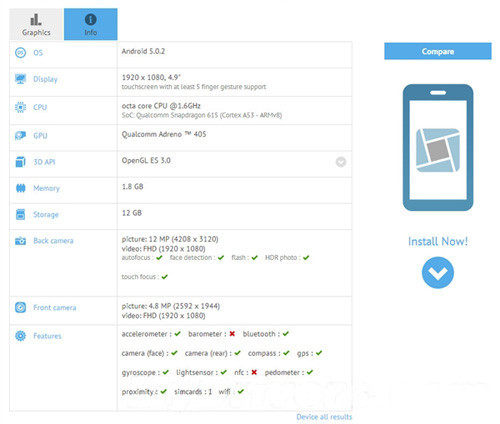Click the Front camera lens icon

point(20,307)
